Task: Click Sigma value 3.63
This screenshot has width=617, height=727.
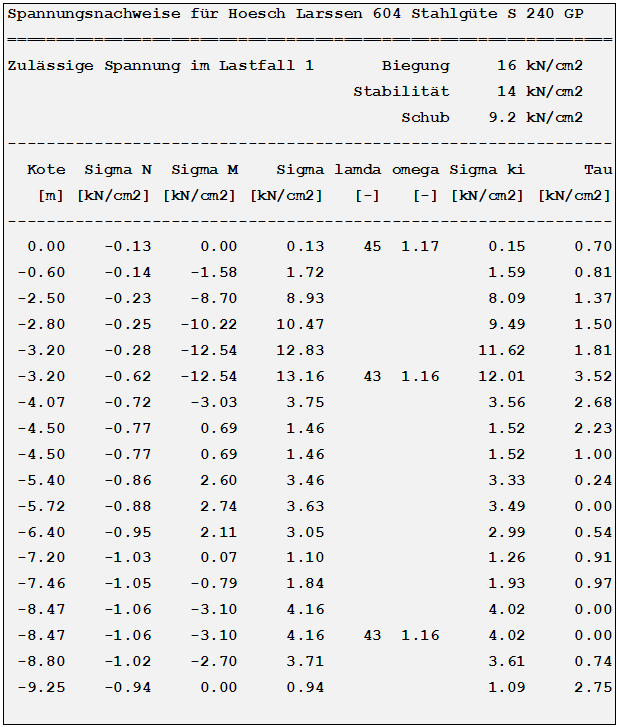Action: point(305,506)
